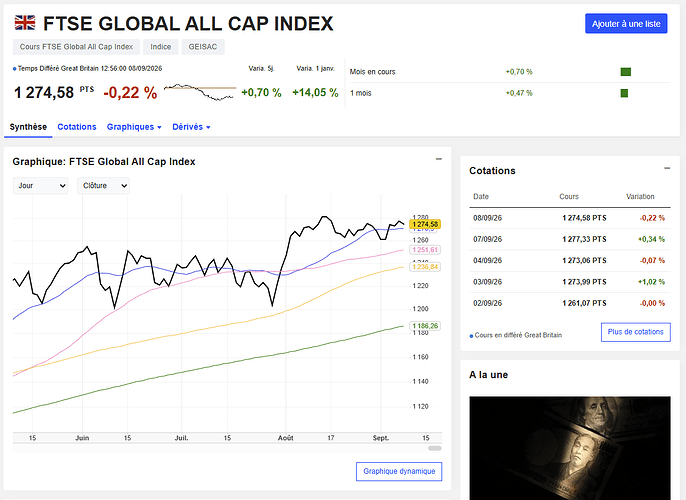Click the chart's horizontal scrollbar handle
Screen dimensions: 686x500
coord(434,448)
